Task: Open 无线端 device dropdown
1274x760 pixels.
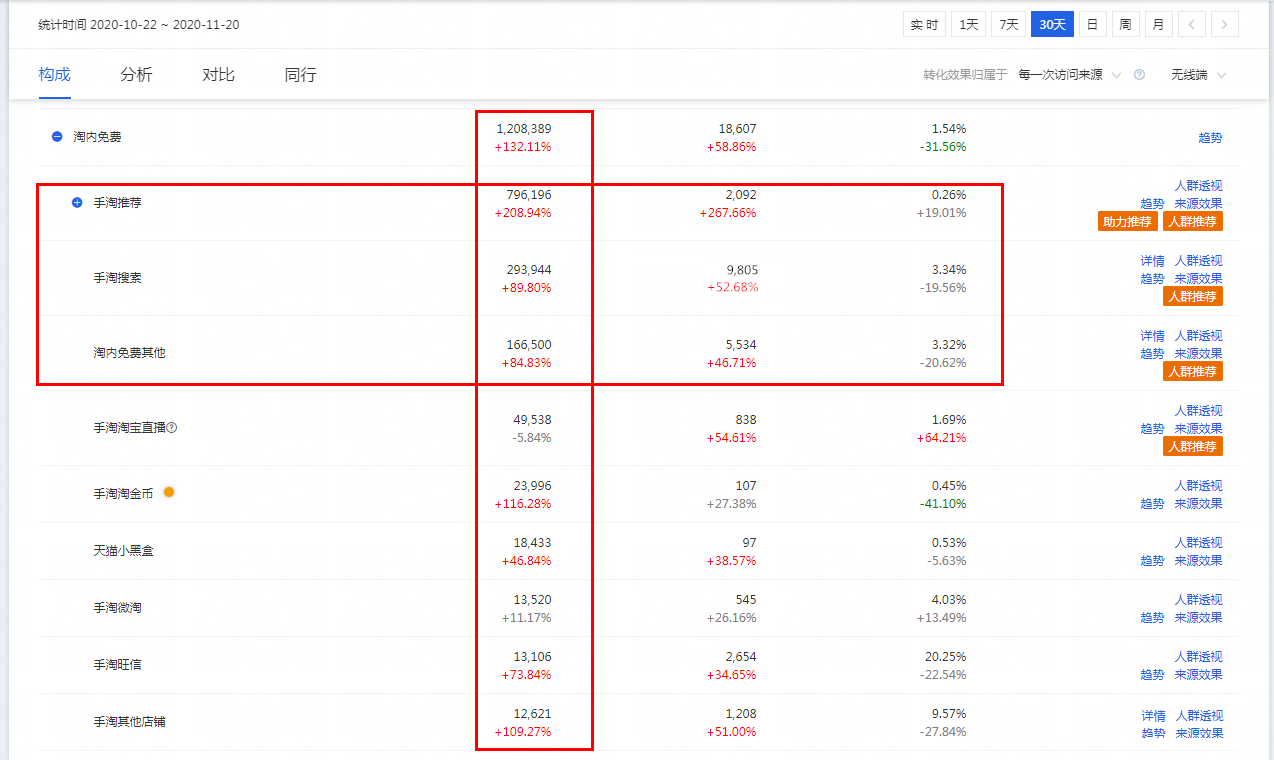Action: [1198, 75]
